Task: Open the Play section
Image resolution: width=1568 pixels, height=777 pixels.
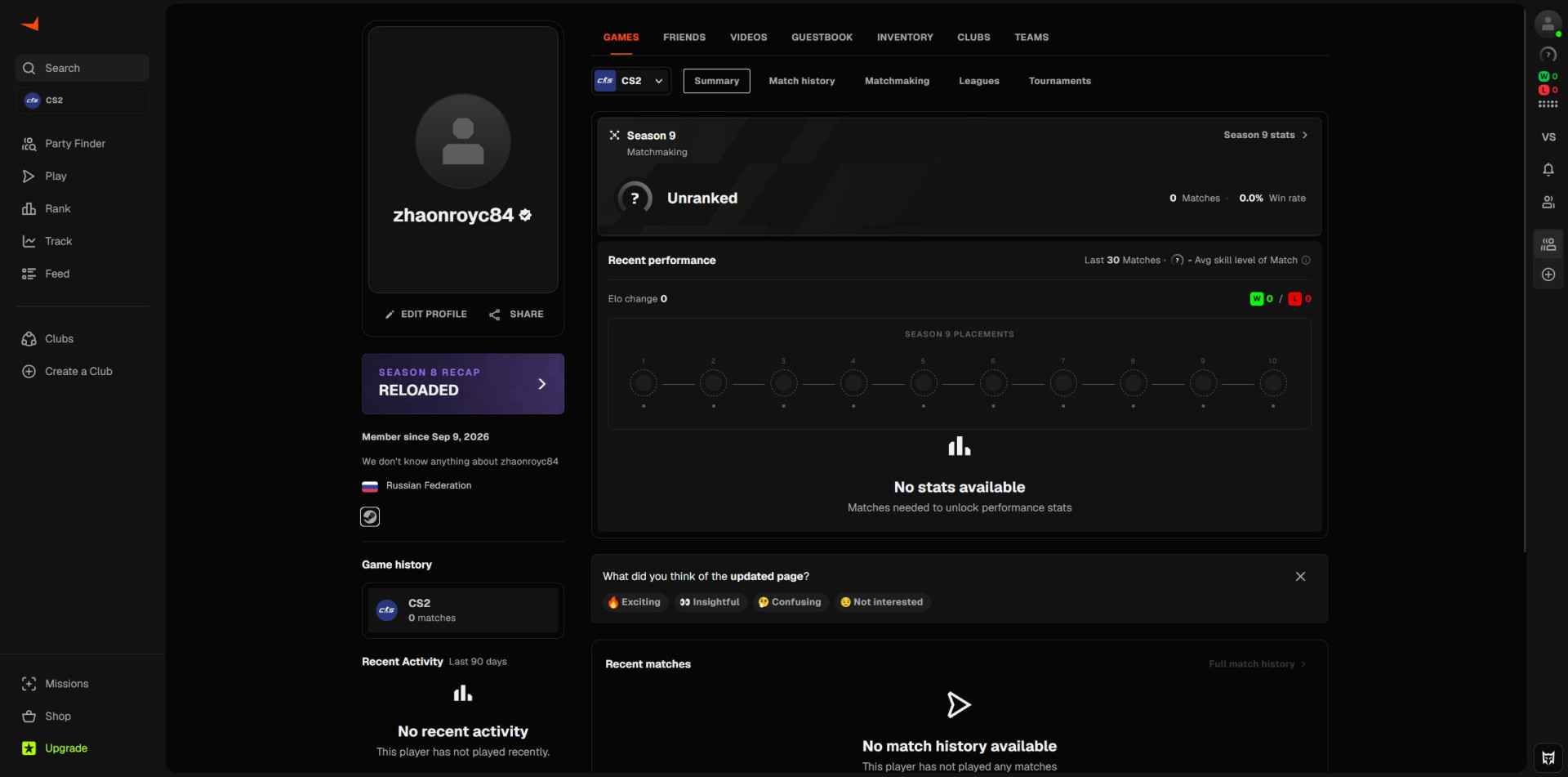Action: (x=56, y=176)
